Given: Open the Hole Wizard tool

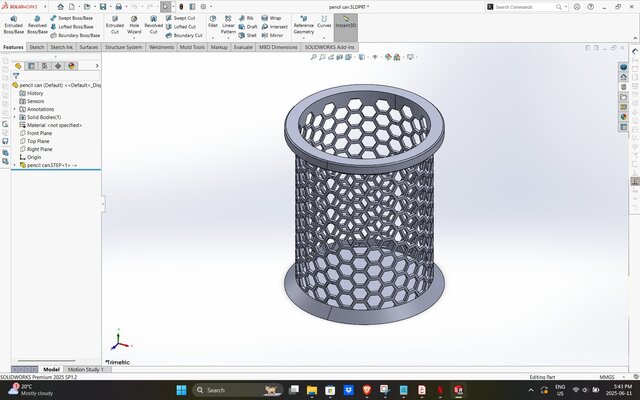Looking at the screenshot, I should (134, 23).
